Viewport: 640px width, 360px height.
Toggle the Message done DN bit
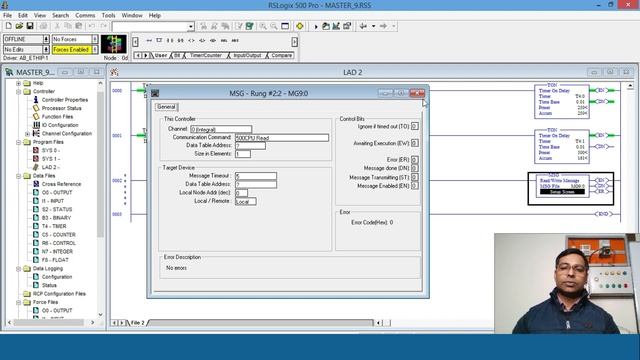tap(414, 168)
